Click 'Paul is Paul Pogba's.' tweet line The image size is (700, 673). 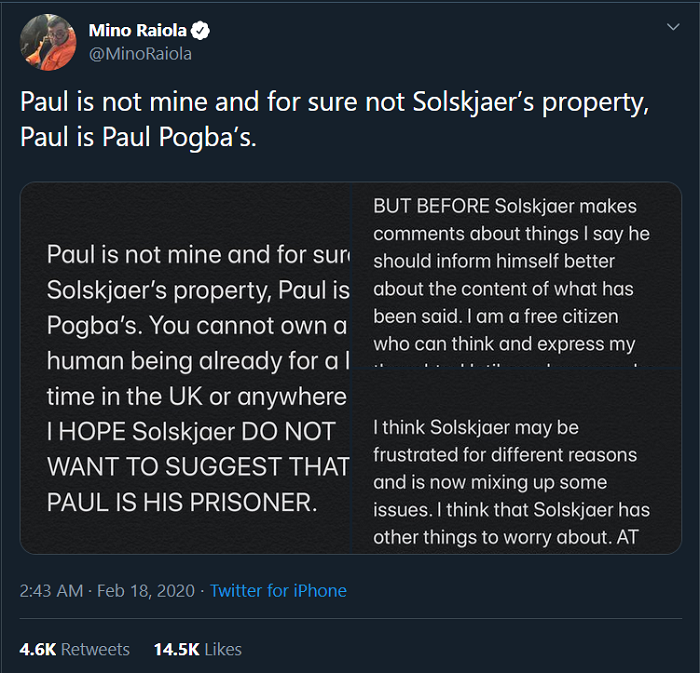point(138,136)
